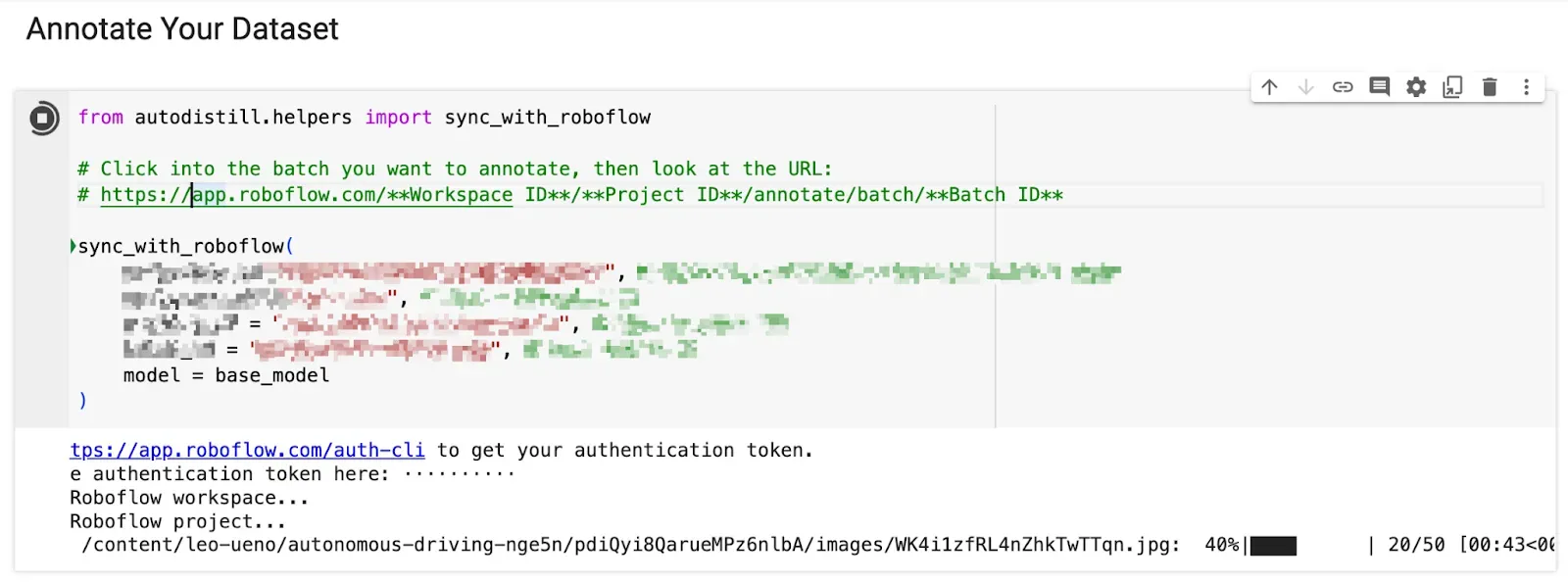Delete the code cell
1568x583 pixels.
point(1489,86)
